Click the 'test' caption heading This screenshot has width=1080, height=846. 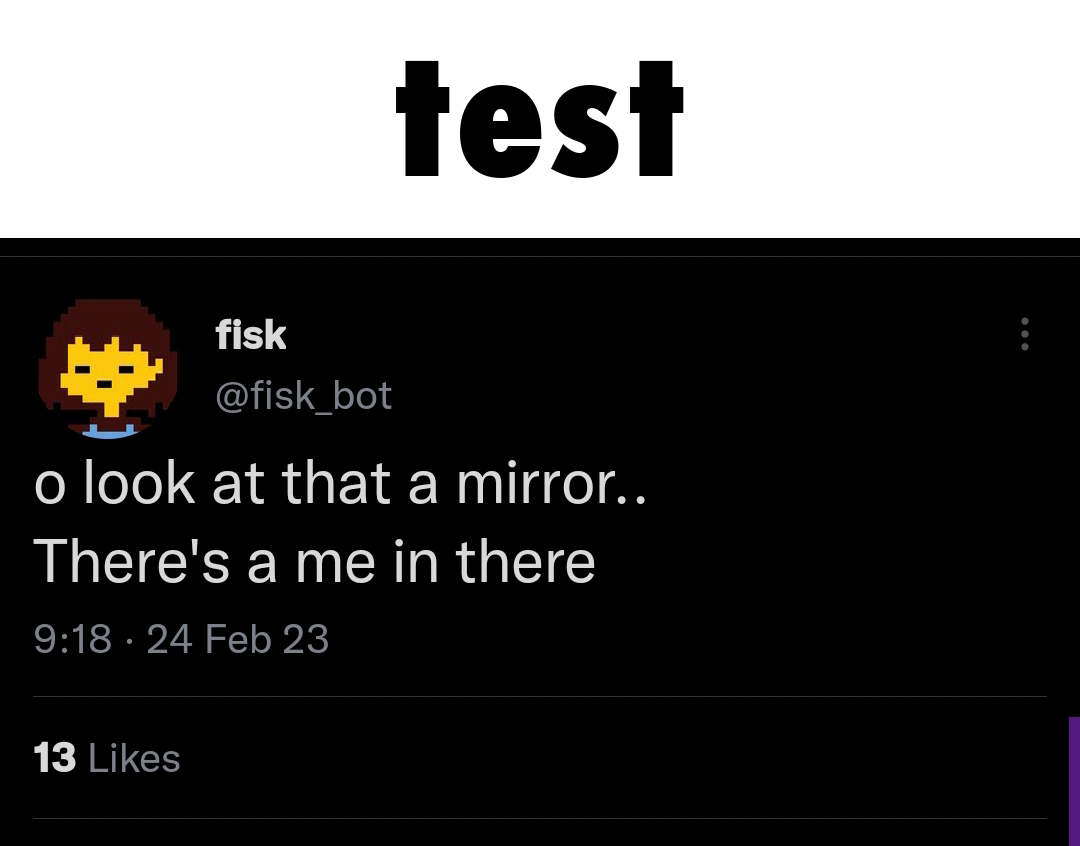click(x=539, y=118)
